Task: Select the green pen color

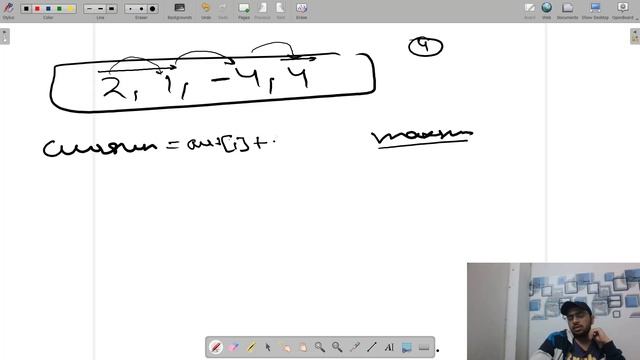Action: point(59,9)
